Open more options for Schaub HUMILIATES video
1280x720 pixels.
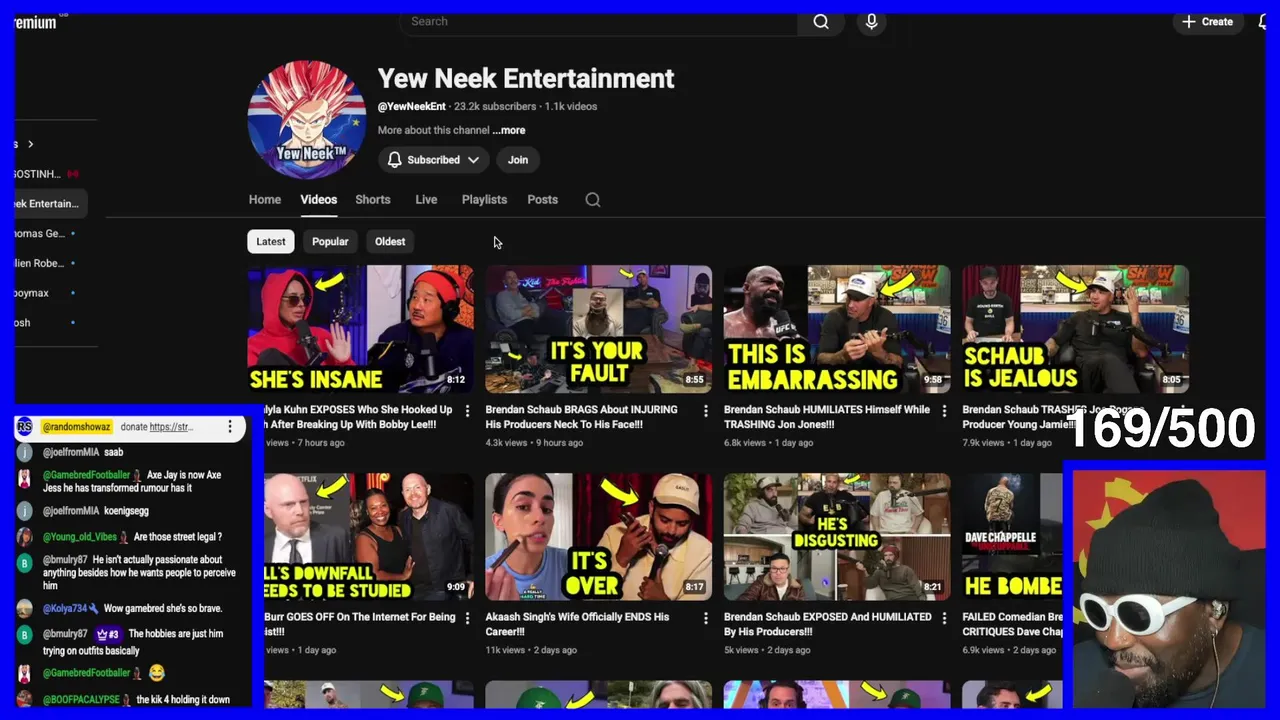pos(943,411)
